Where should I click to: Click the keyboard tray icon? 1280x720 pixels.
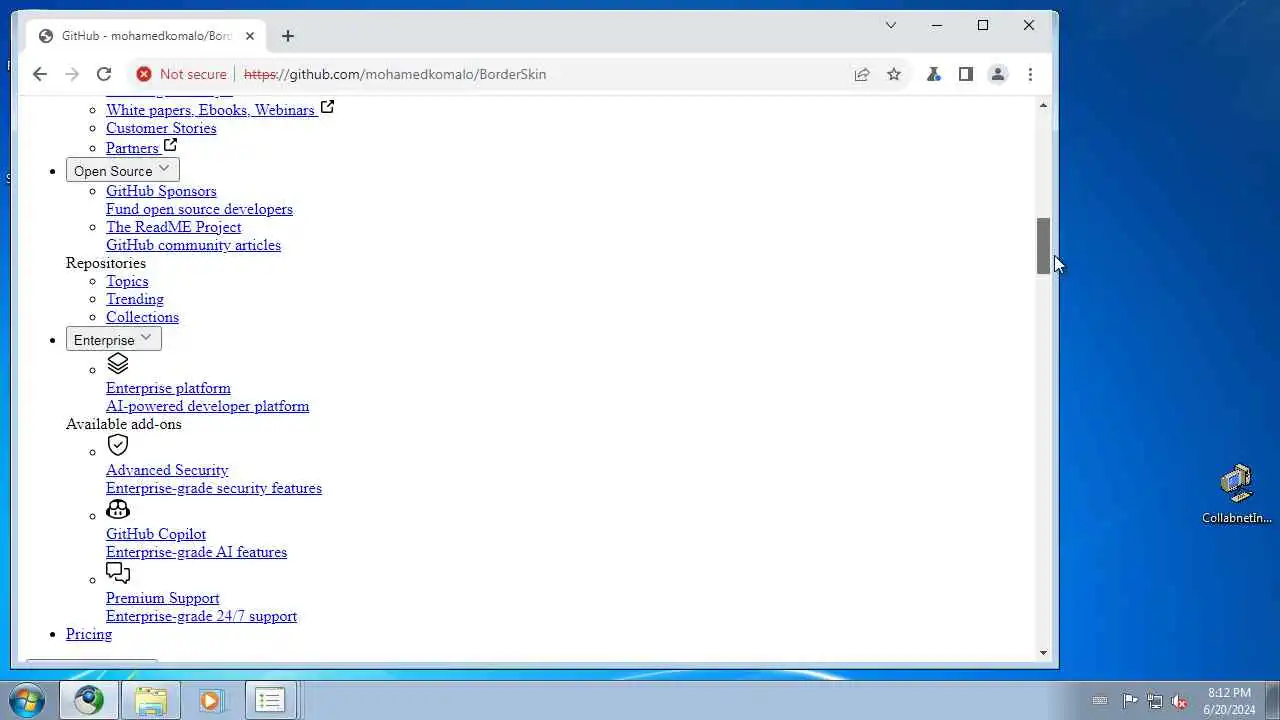1100,701
